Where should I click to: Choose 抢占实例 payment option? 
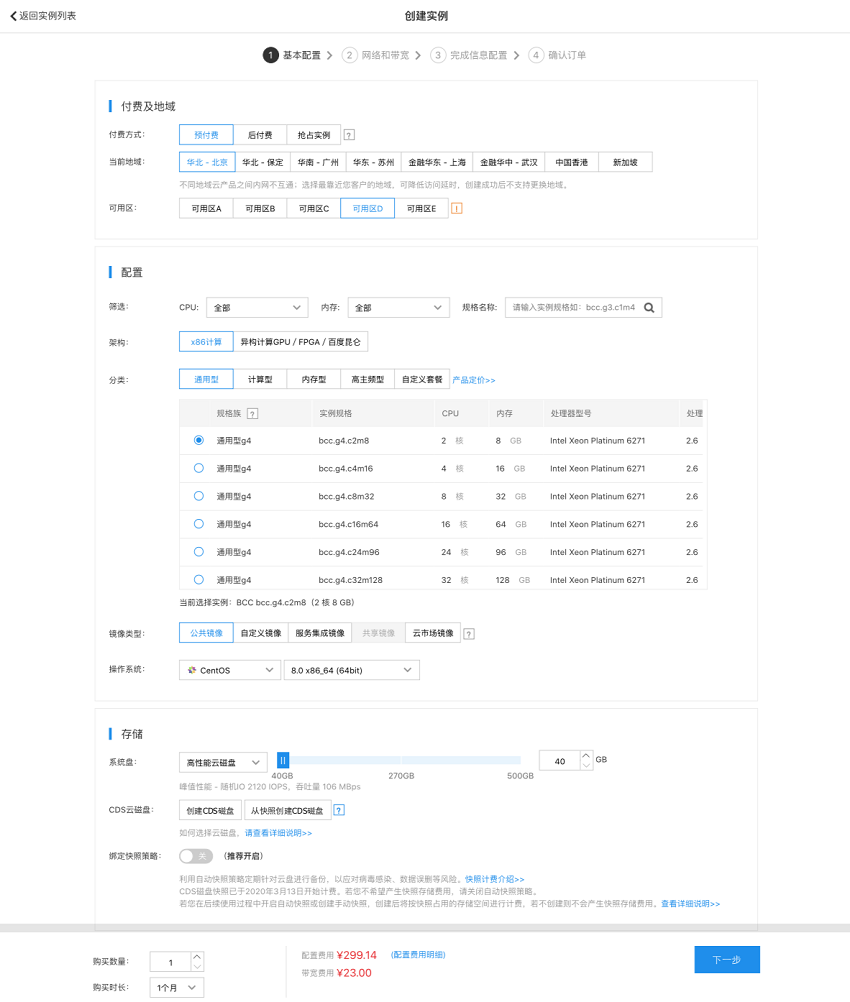tap(314, 135)
